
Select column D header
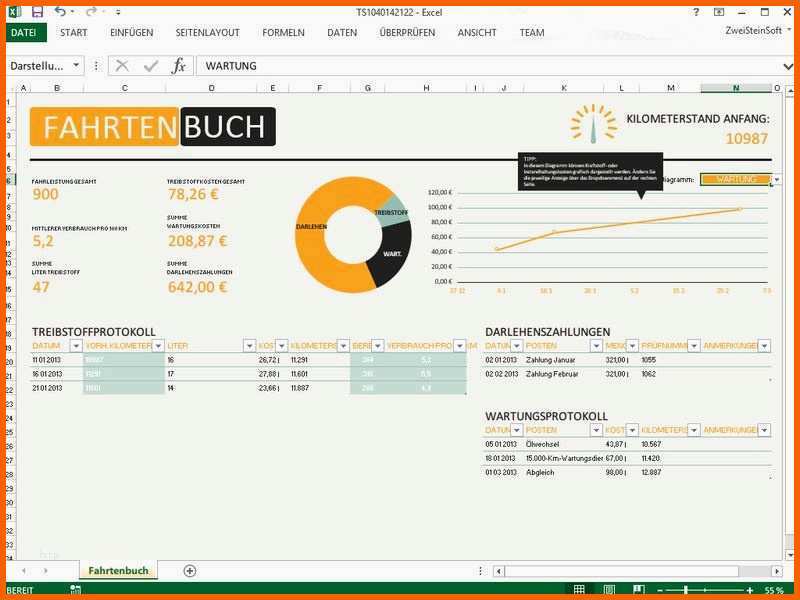(x=211, y=88)
